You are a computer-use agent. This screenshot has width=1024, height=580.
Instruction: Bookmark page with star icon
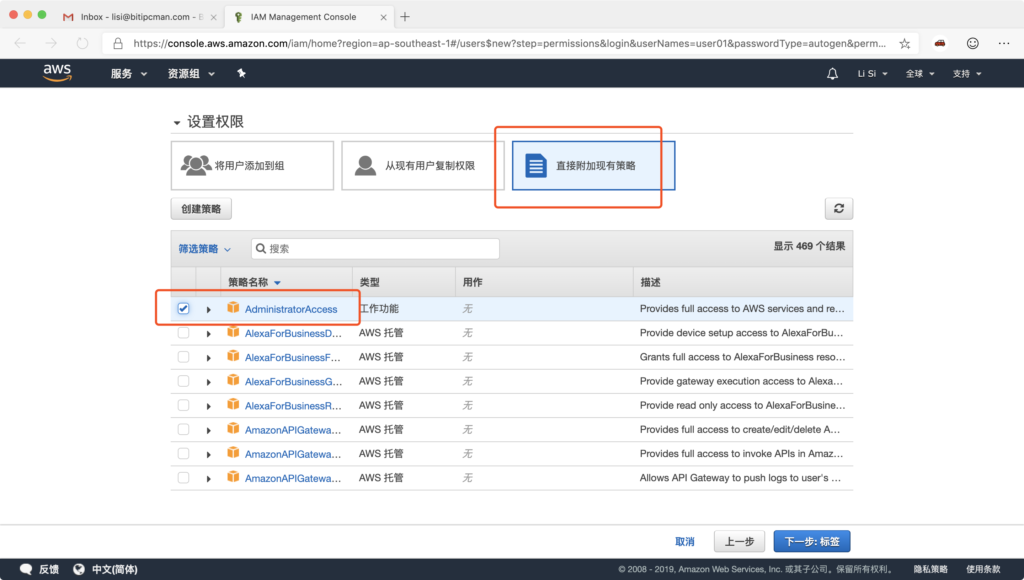coord(904,43)
